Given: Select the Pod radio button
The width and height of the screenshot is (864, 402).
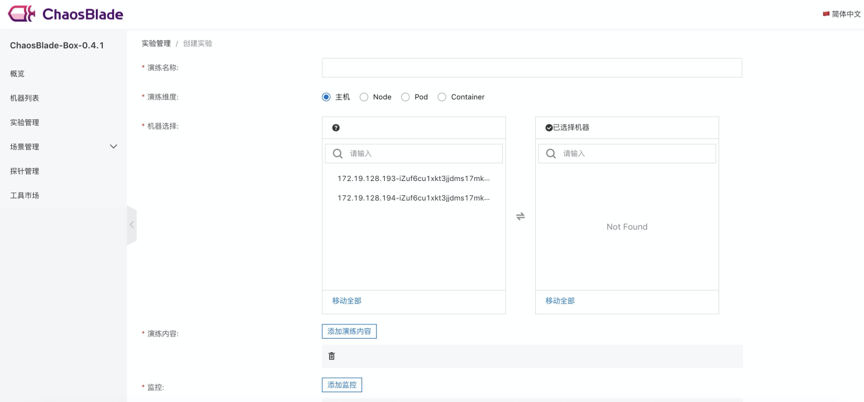Looking at the screenshot, I should tap(405, 97).
